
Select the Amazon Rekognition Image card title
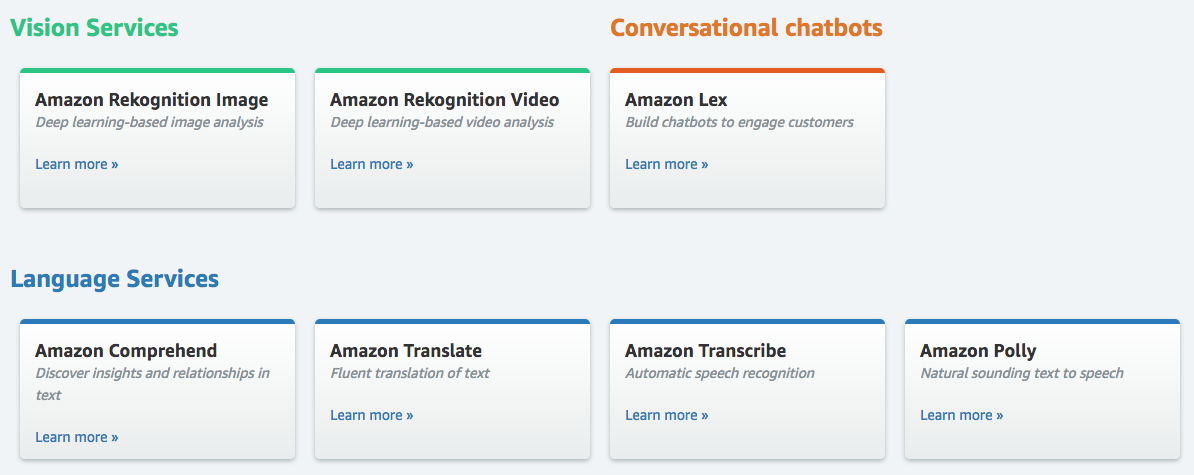point(152,100)
